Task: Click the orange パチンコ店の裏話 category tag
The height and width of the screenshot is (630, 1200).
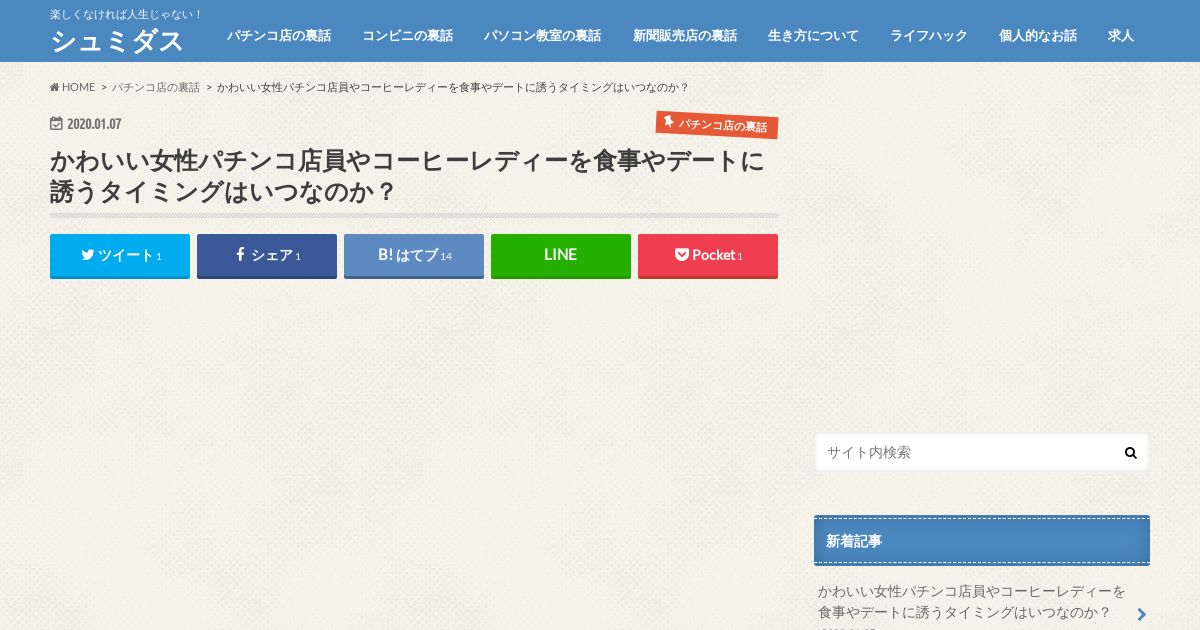Action: click(x=717, y=125)
